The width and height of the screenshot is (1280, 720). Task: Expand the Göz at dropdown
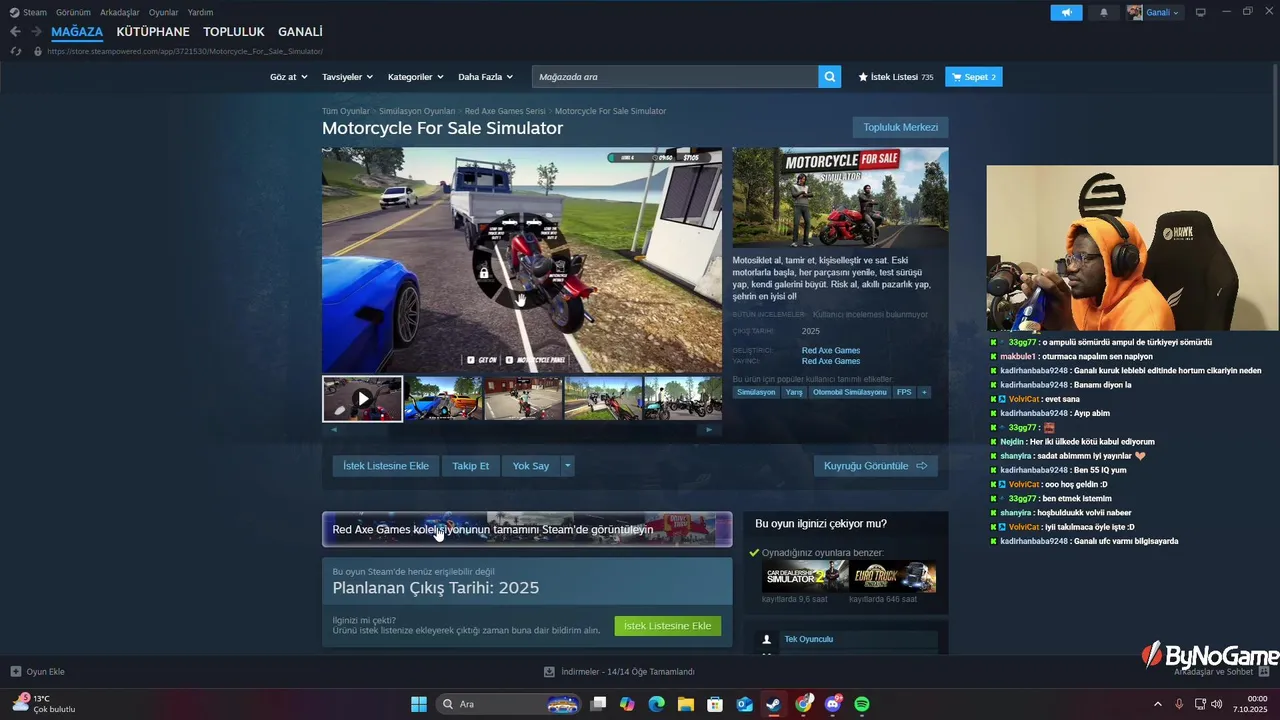(x=288, y=77)
